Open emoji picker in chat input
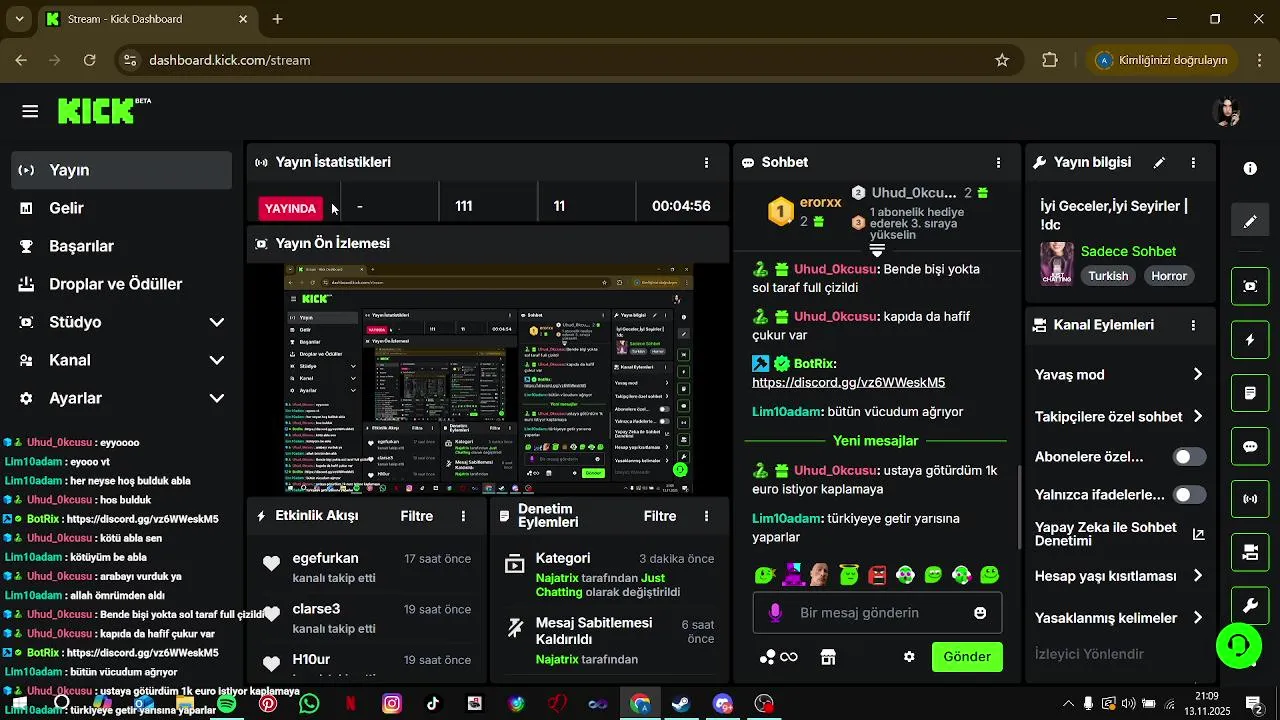Screen dimensions: 1280x720 coord(980,613)
